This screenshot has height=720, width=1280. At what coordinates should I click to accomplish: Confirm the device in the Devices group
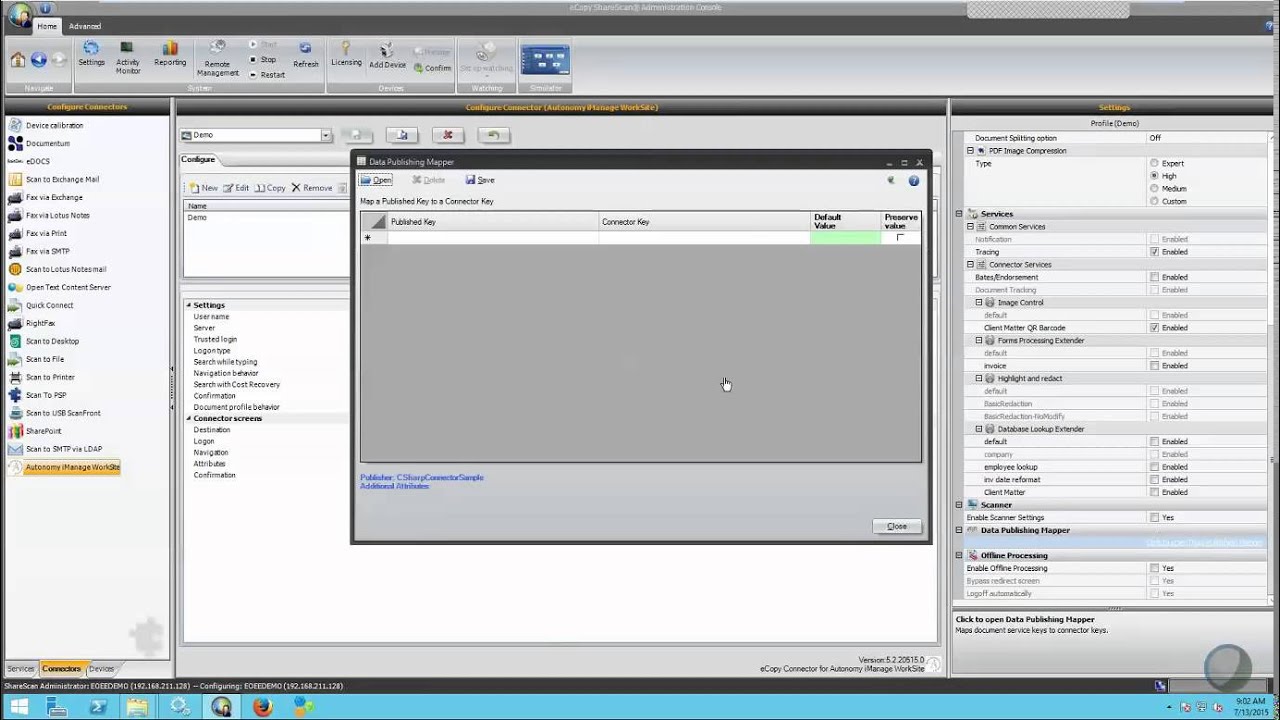[432, 68]
